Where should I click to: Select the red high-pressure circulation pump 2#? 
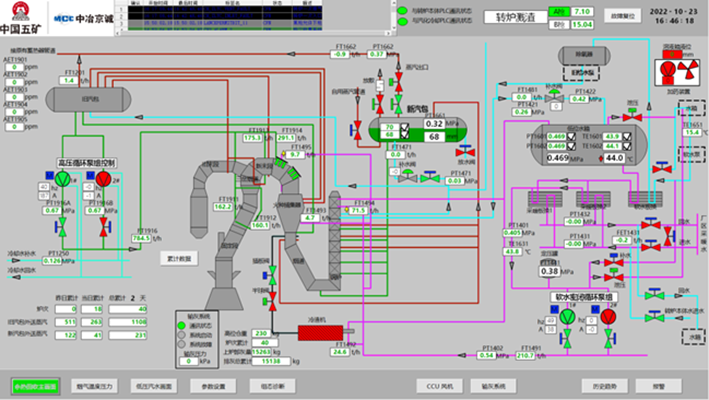104,179
